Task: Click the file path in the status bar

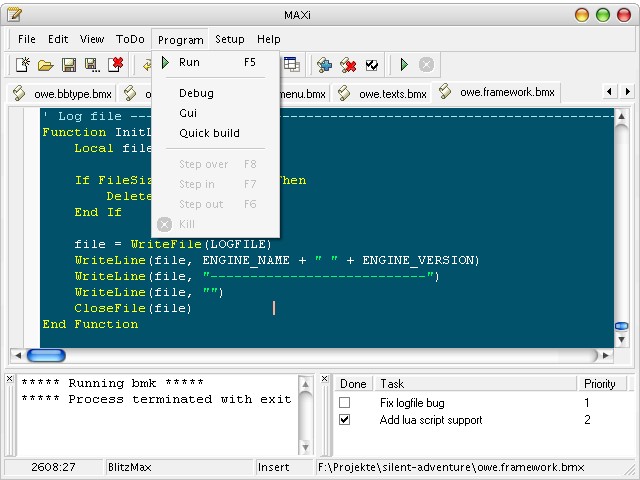Action: point(451,467)
